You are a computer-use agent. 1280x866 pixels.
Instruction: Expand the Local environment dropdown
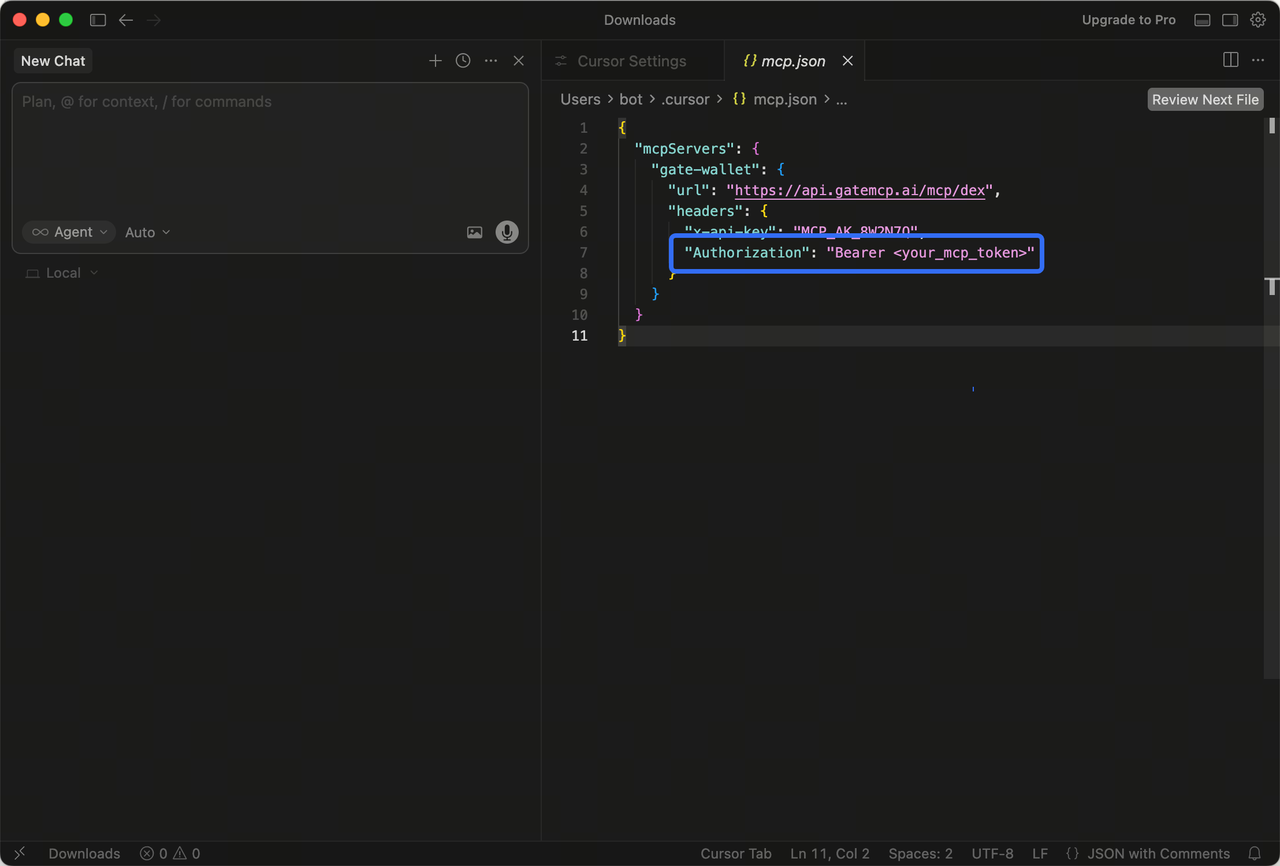tap(62, 273)
